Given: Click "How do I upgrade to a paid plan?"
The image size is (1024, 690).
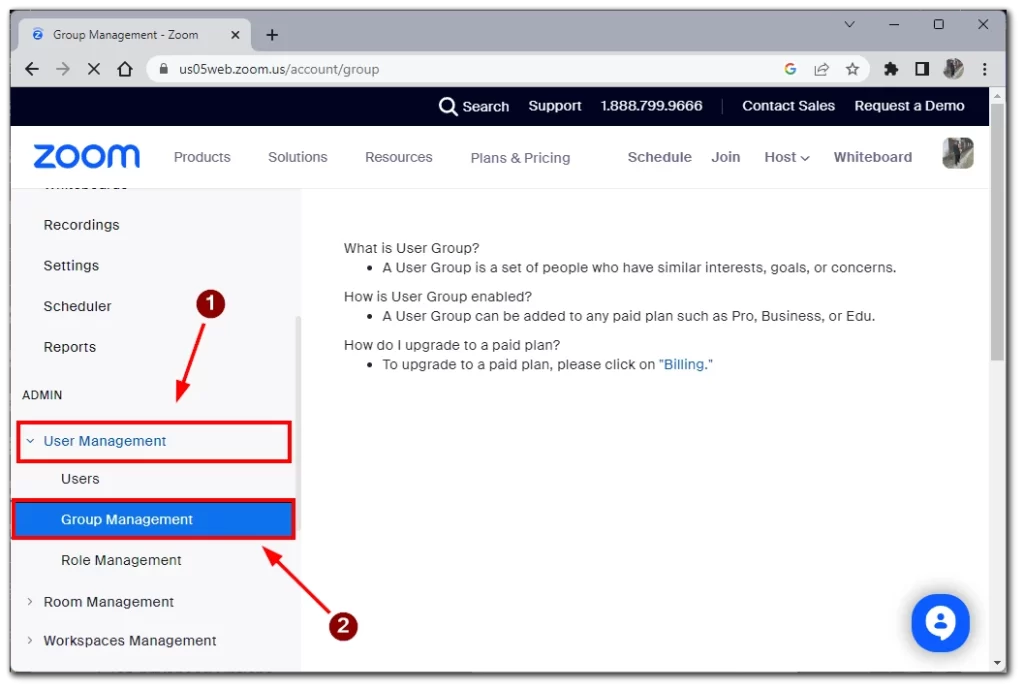Looking at the screenshot, I should coord(452,345).
